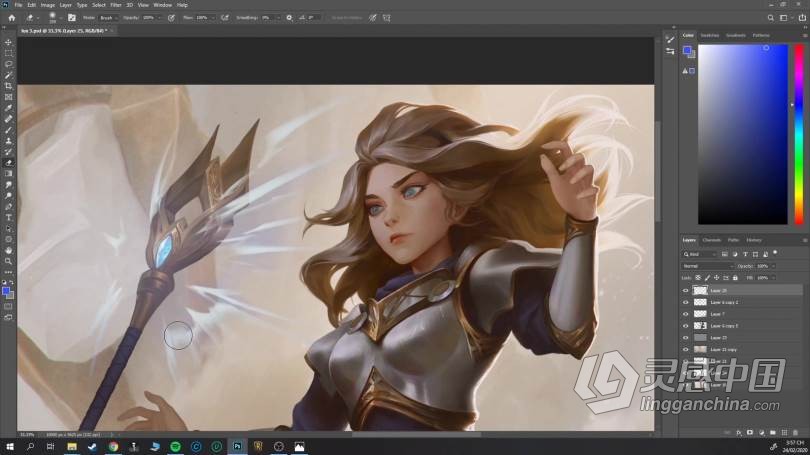Select the Eraser tool in toolbox
810x455 pixels.
tap(8, 163)
